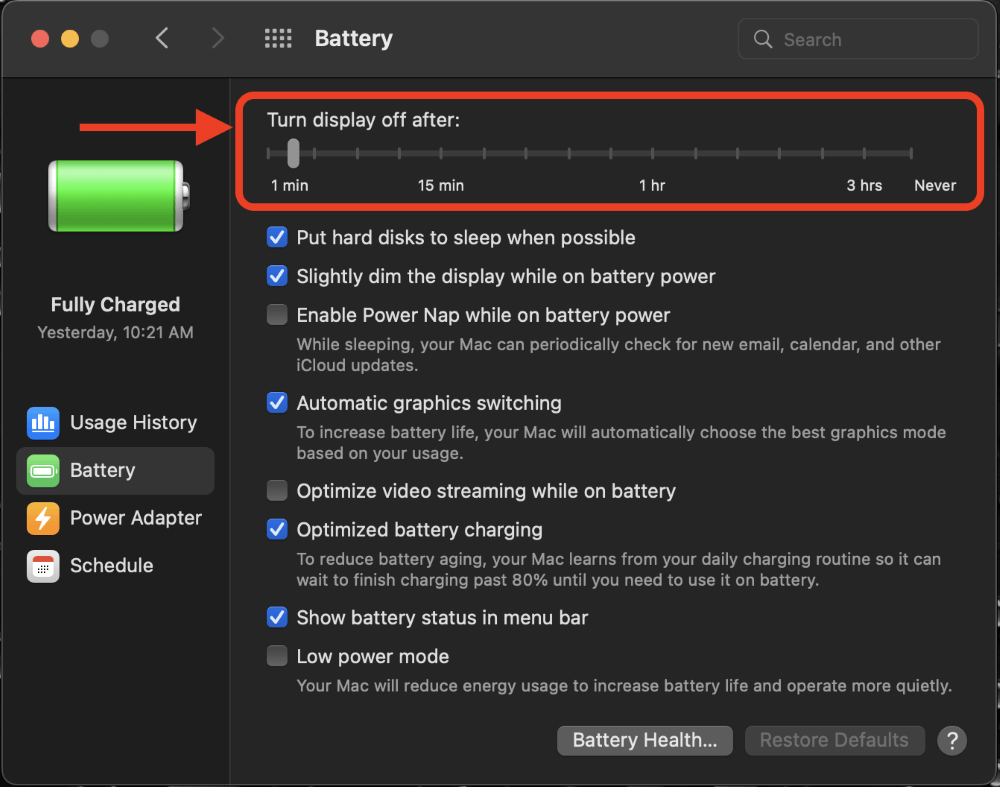
Task: Click the green battery status image
Action: click(x=114, y=196)
